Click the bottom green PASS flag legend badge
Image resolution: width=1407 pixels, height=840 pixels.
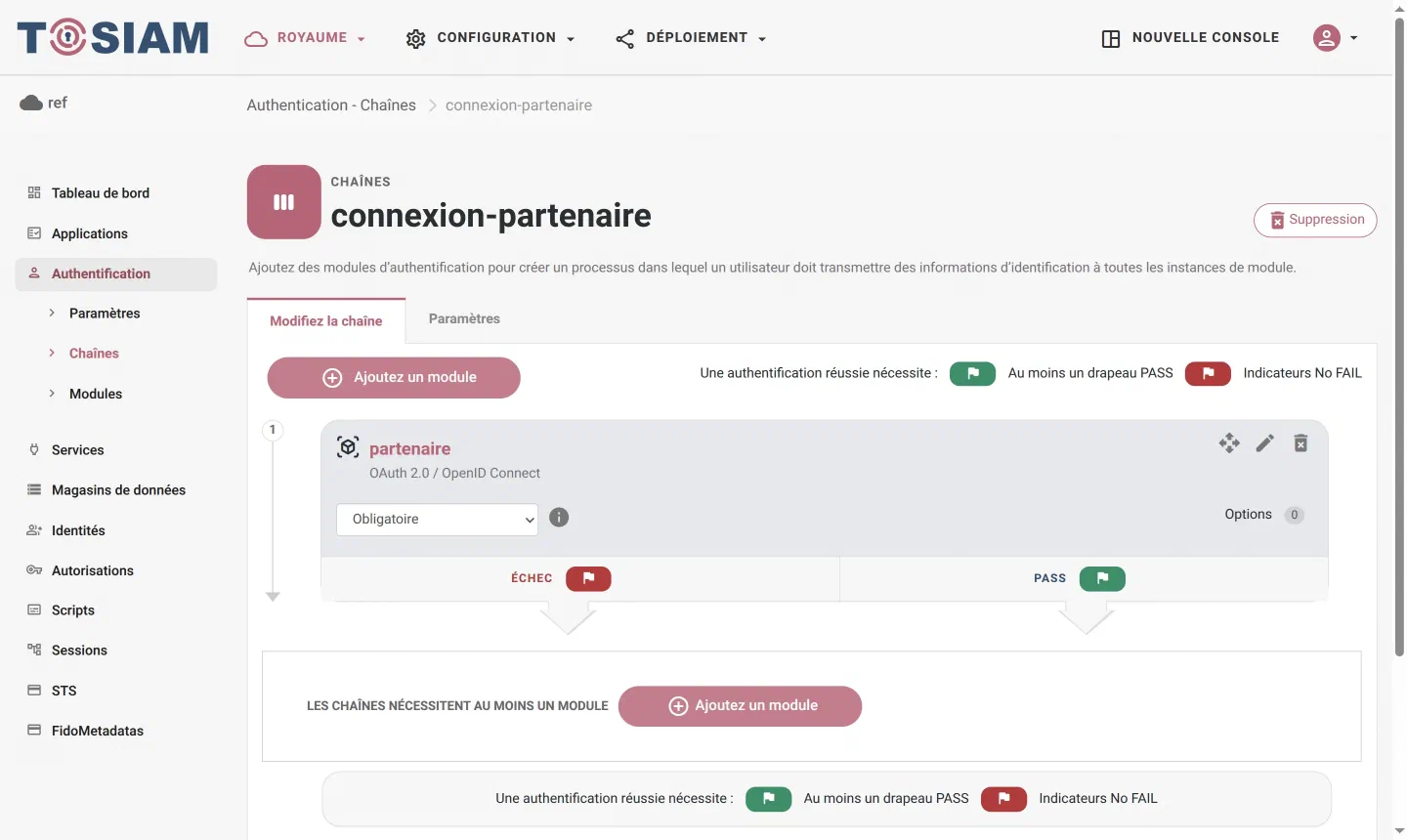coord(768,799)
